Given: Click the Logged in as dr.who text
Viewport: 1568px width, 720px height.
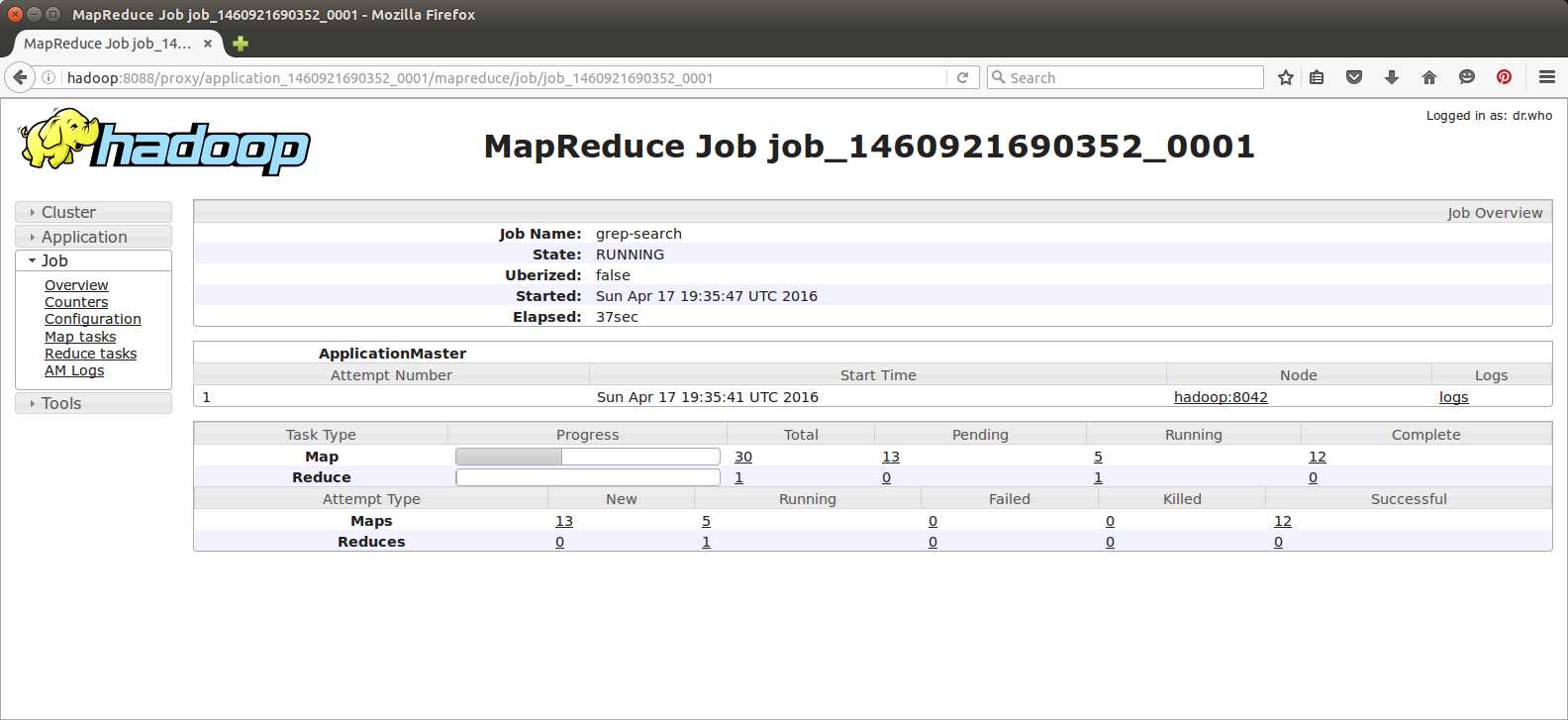Looking at the screenshot, I should (1489, 116).
